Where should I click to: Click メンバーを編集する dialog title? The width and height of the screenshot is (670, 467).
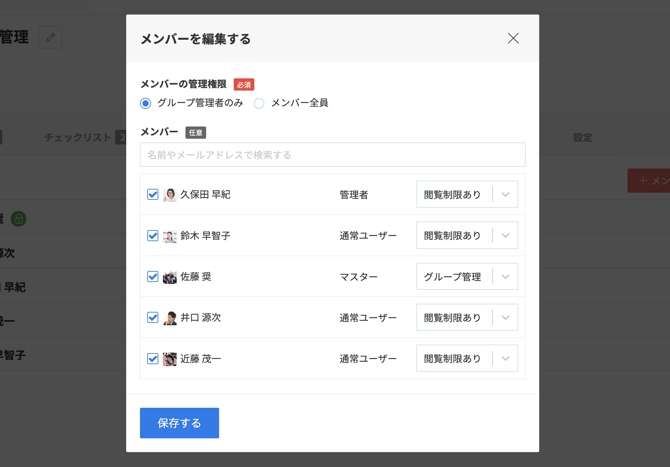click(x=196, y=39)
